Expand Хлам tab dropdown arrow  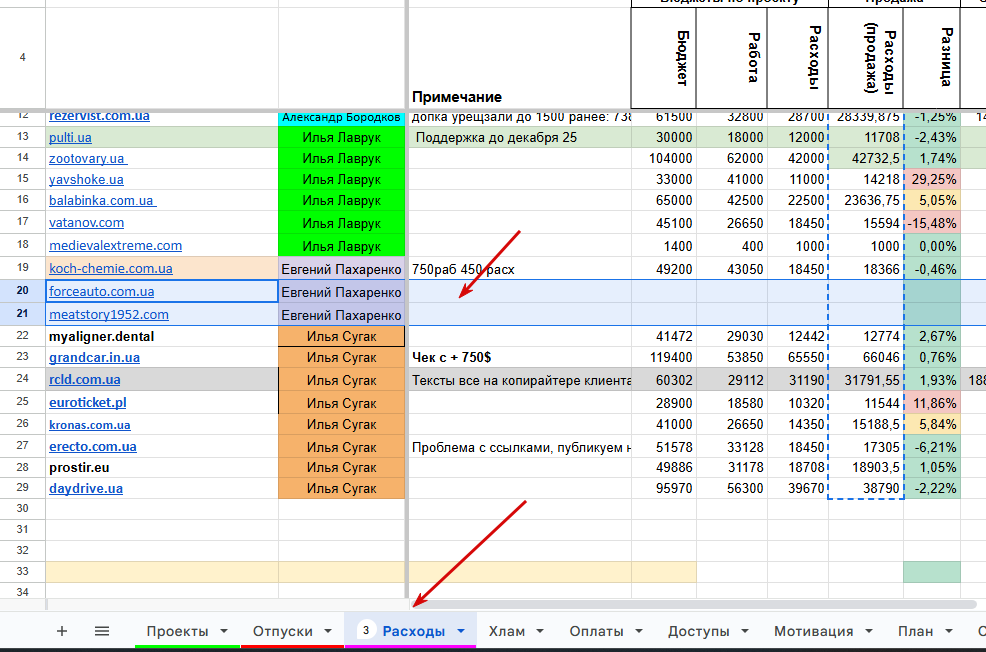tap(540, 631)
